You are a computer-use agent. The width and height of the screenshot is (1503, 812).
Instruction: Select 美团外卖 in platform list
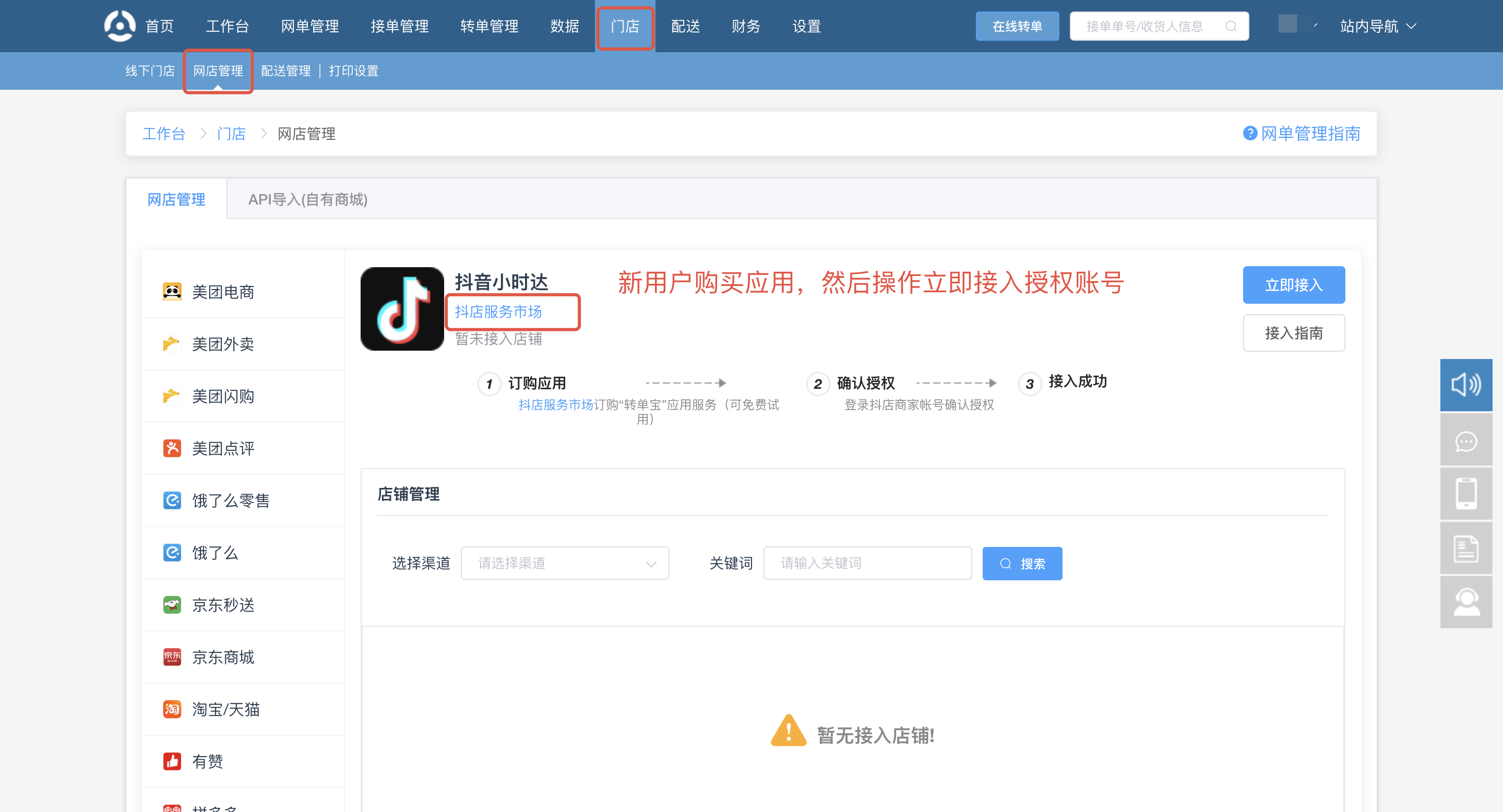(x=243, y=343)
